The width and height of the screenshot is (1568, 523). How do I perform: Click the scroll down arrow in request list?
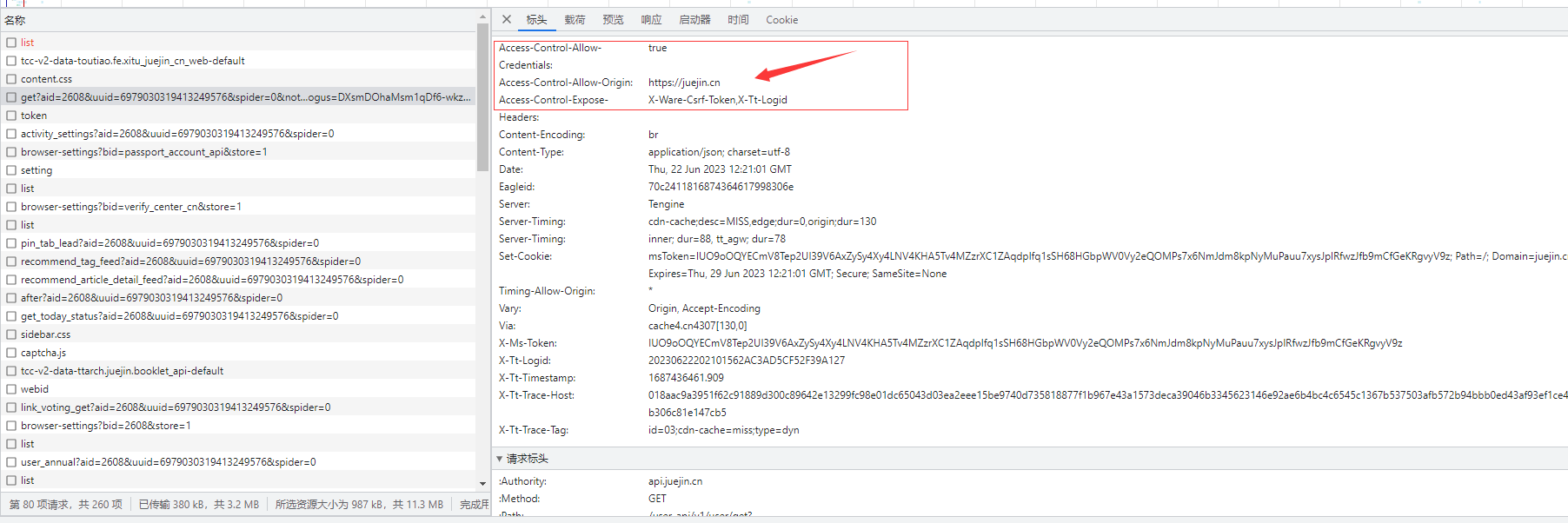tap(482, 484)
